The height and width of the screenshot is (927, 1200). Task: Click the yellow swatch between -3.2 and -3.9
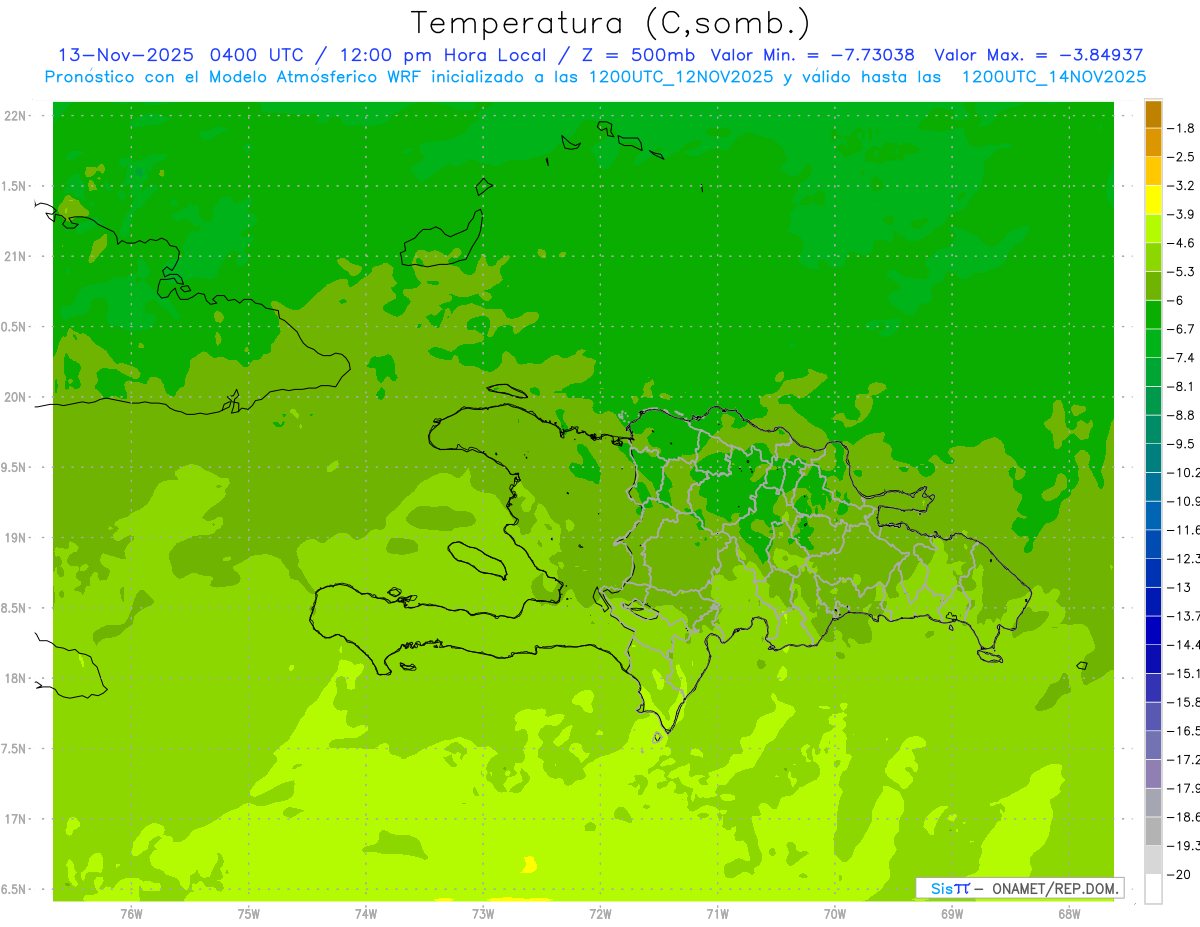(1153, 200)
